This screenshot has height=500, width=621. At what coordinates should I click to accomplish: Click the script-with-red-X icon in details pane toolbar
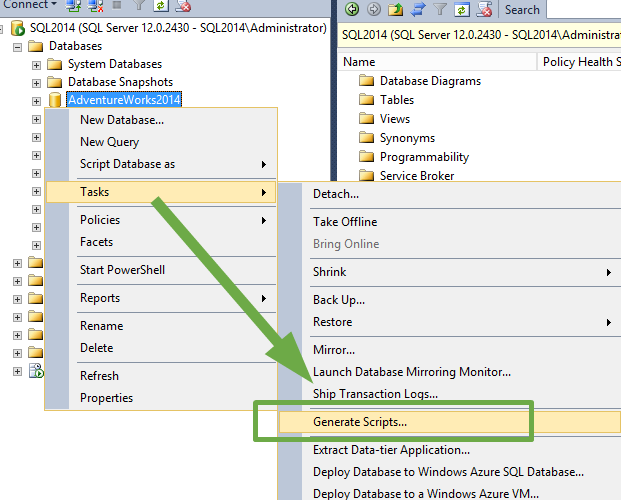(x=484, y=10)
